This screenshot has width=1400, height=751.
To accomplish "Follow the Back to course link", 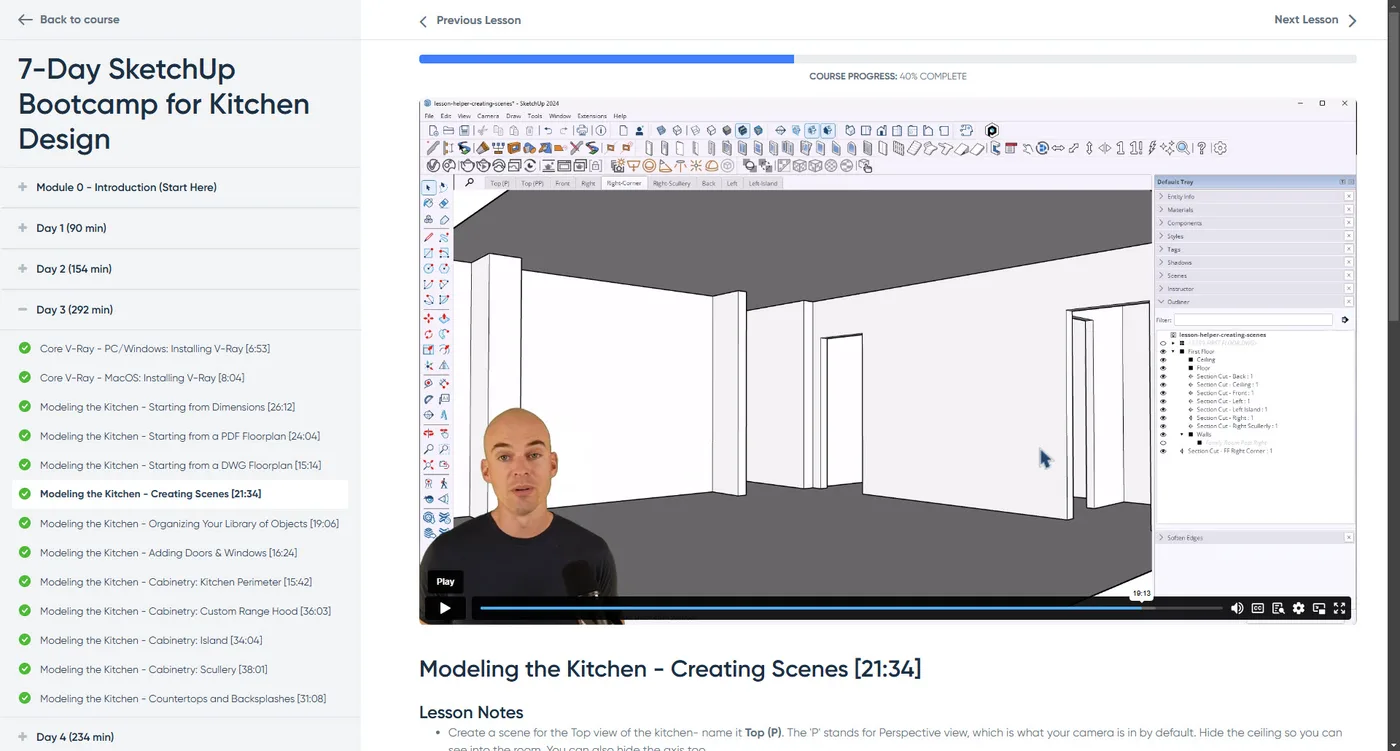I will (x=68, y=19).
